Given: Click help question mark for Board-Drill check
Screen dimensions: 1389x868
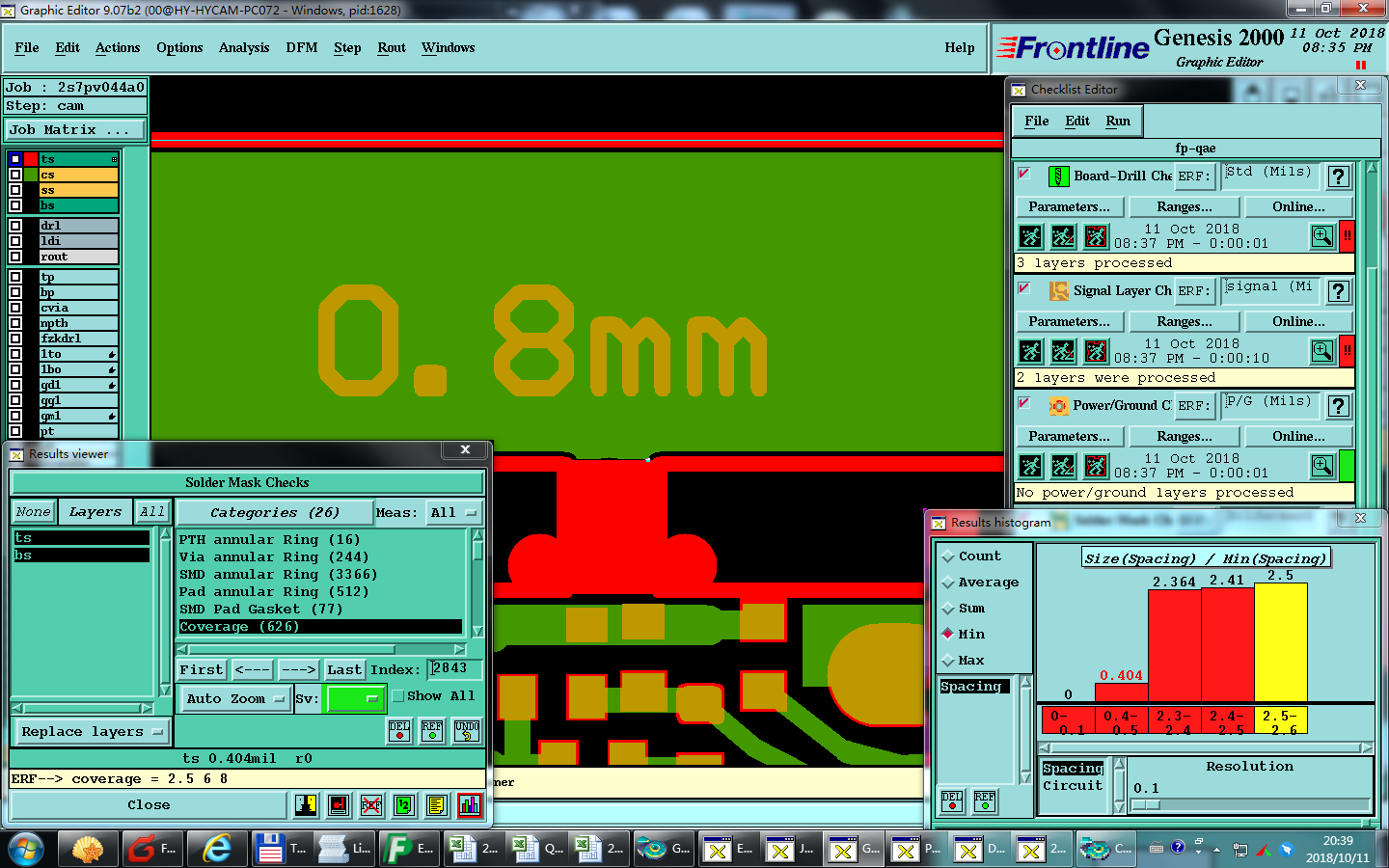Looking at the screenshot, I should pos(1338,176).
